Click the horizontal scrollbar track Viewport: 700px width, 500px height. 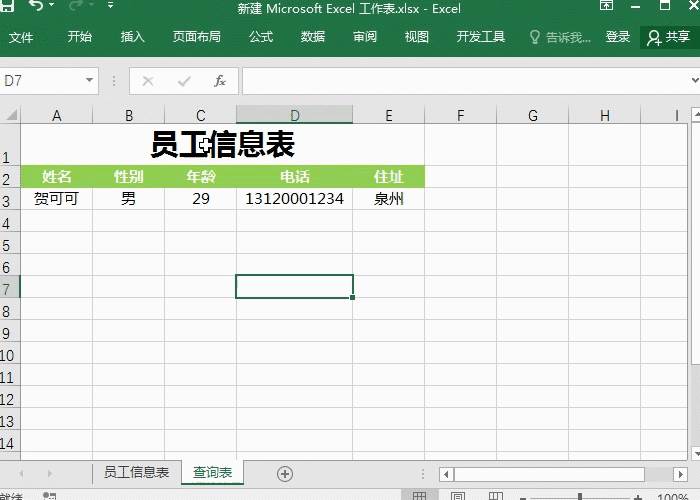[658, 474]
